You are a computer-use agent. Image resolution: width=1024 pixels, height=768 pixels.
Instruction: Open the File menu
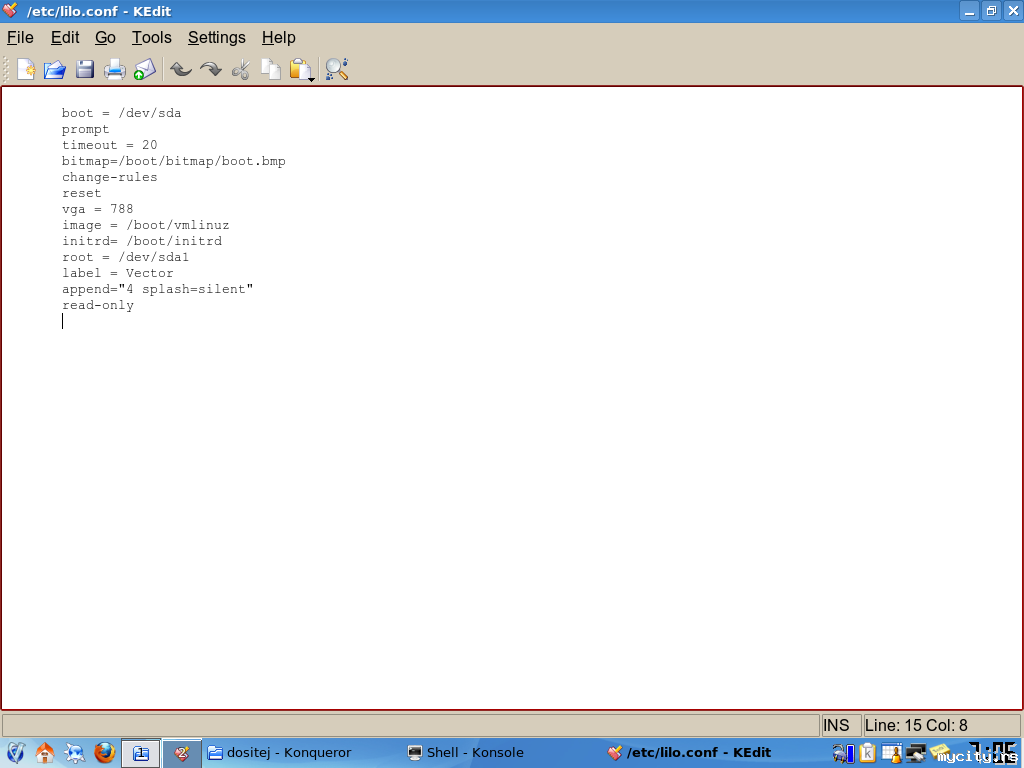pyautogui.click(x=20, y=38)
